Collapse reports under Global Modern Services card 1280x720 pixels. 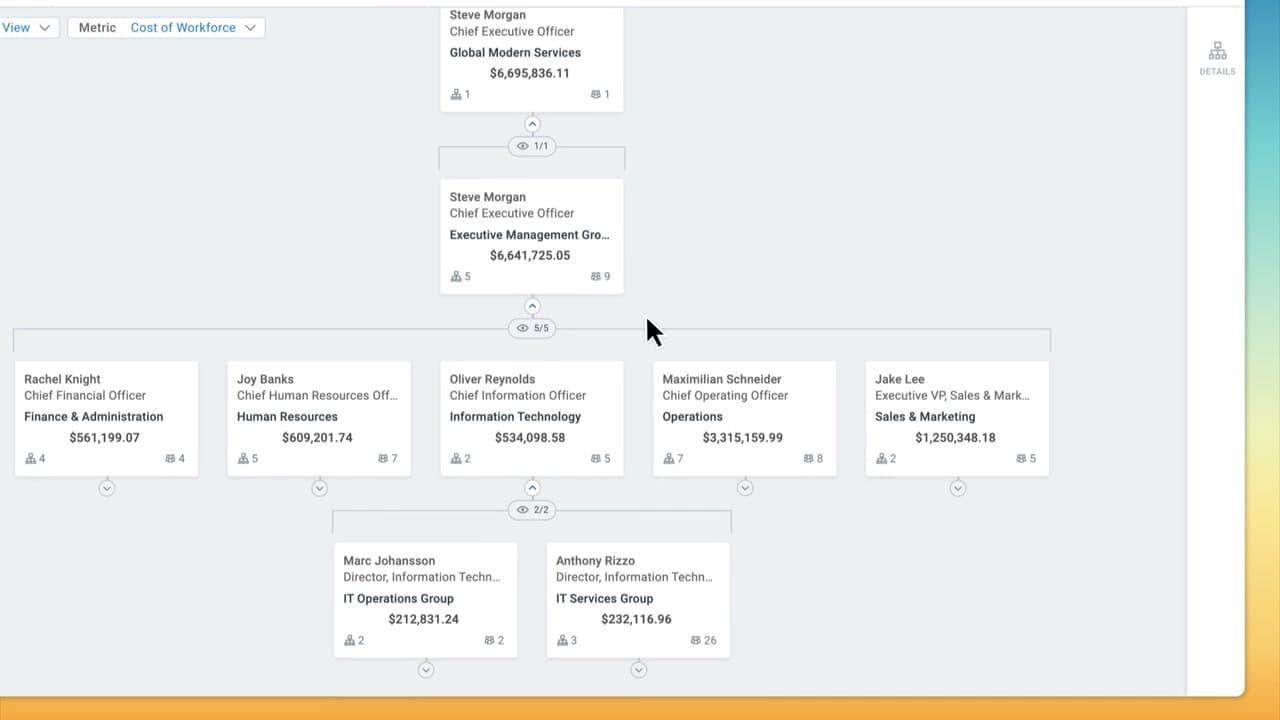532,125
